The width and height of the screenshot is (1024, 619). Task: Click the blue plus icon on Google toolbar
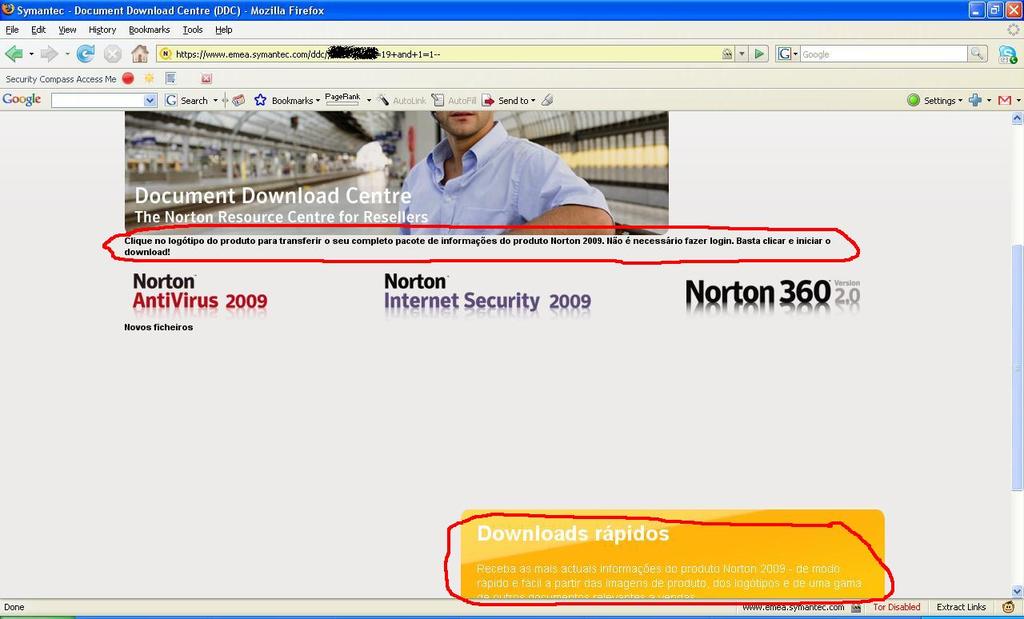pos(975,100)
